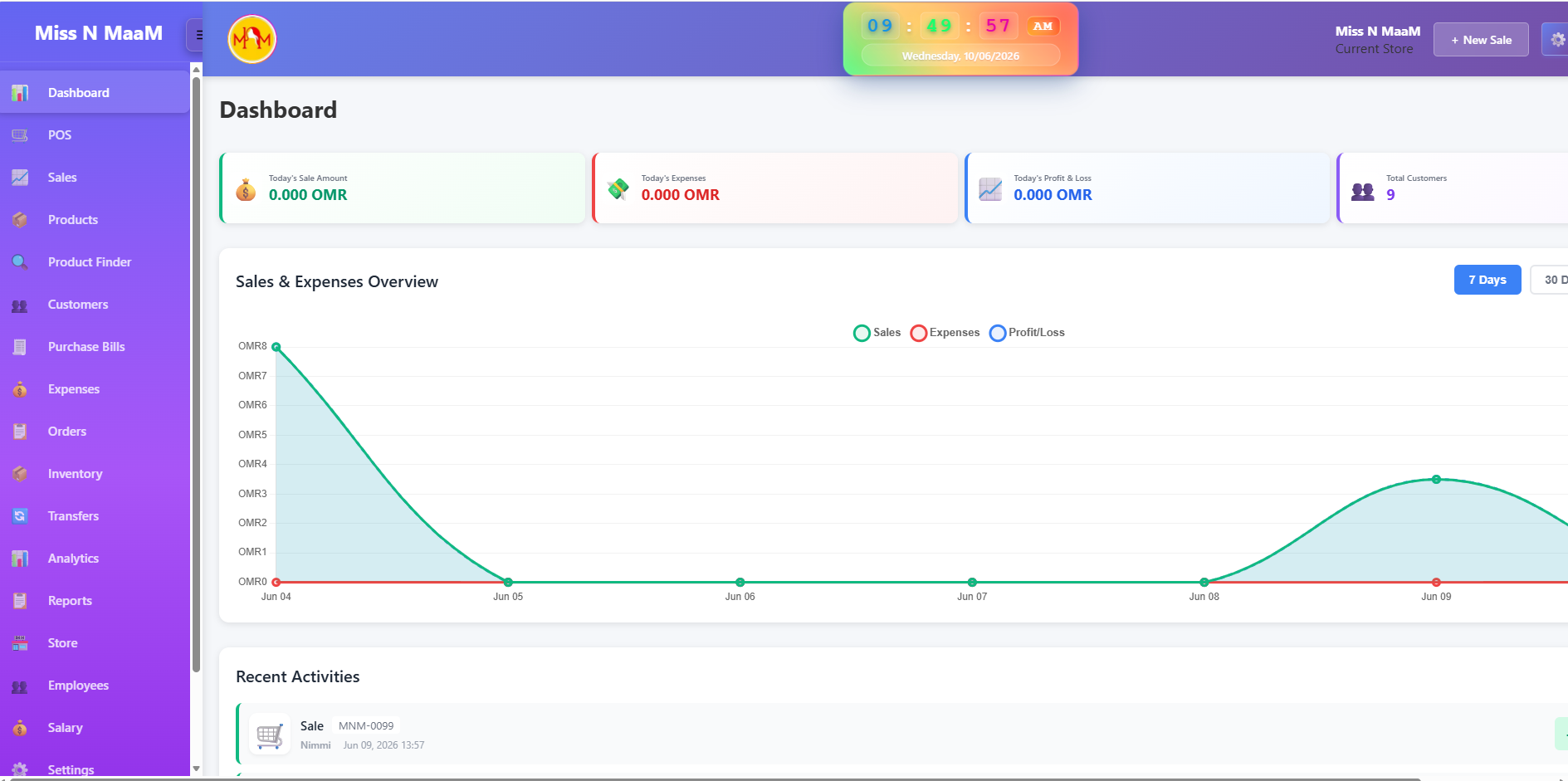Screen dimensions: 1568x781
Task: Click the cash icon on Today's Expenses card
Action: click(x=618, y=190)
